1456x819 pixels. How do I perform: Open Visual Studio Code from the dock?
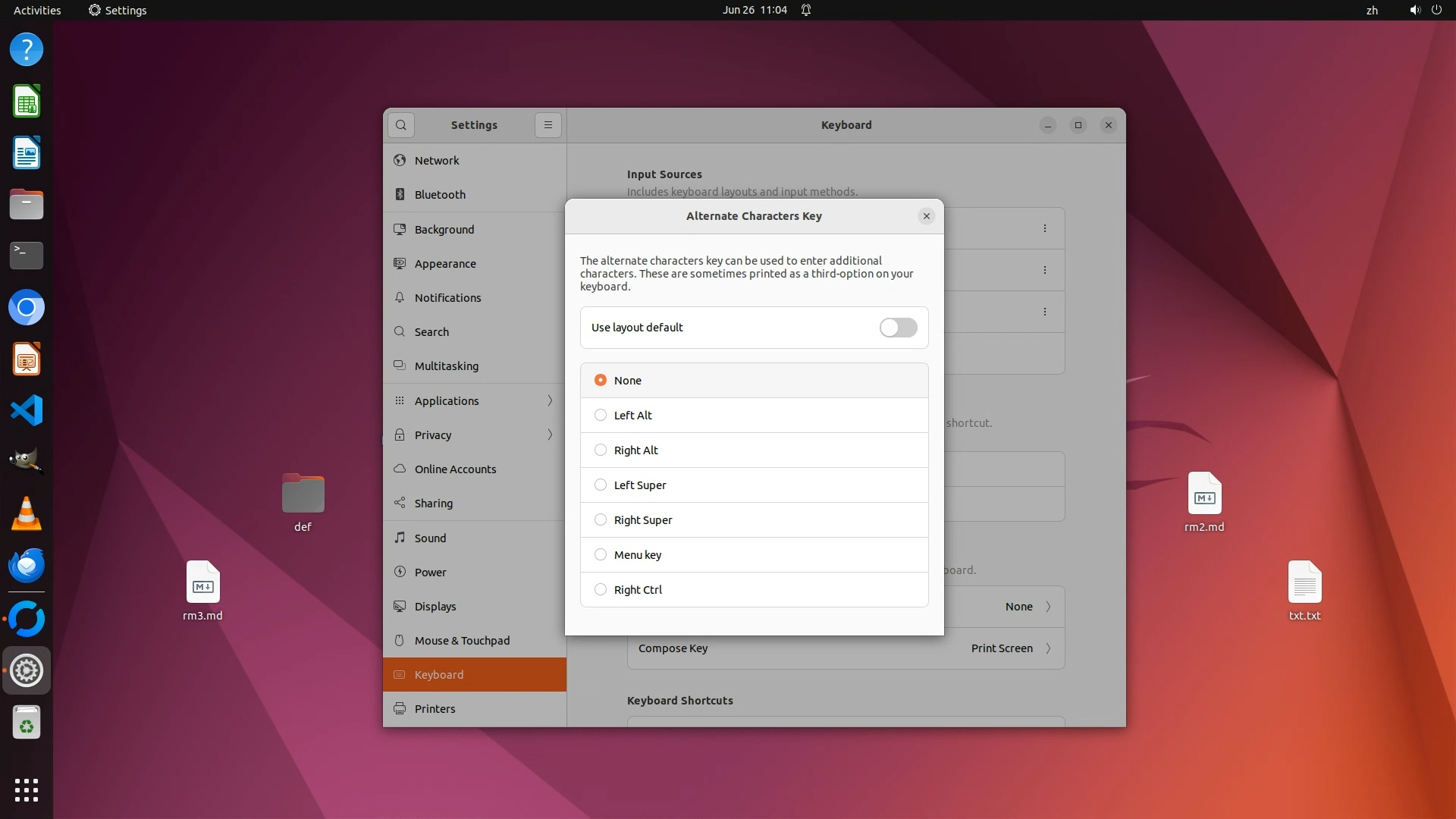[27, 411]
